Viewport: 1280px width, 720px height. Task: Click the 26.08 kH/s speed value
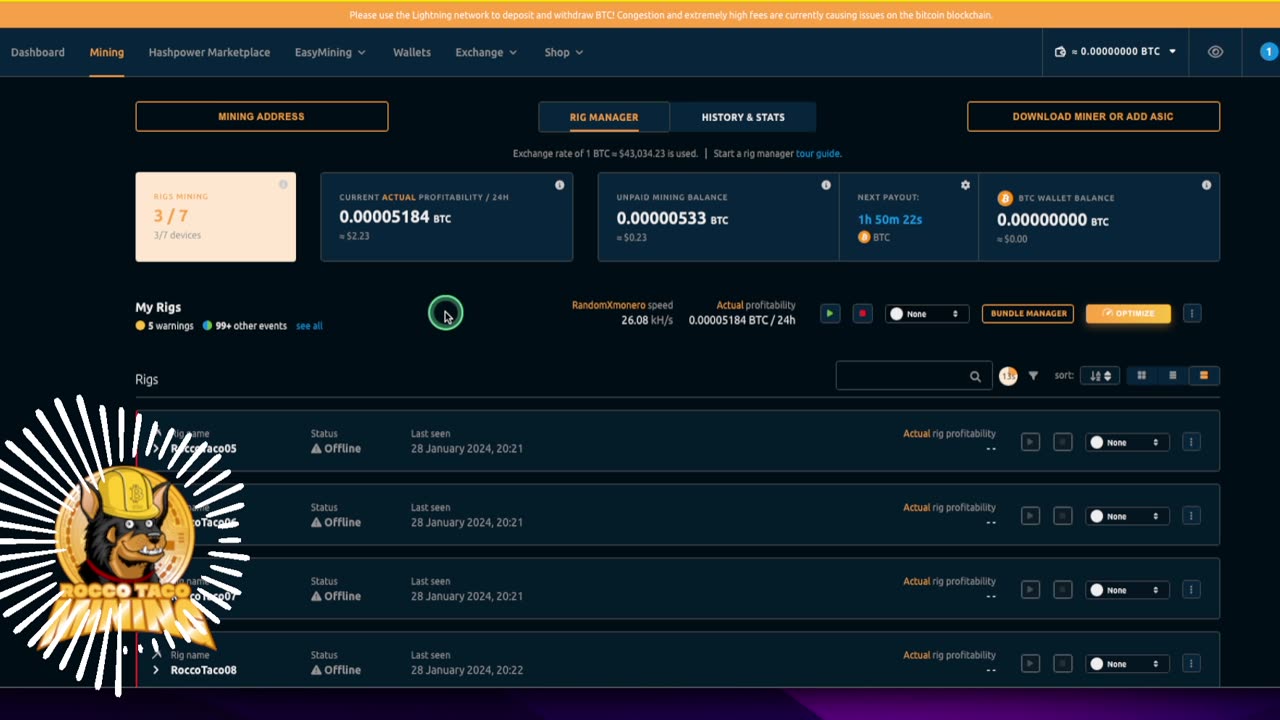pyautogui.click(x=647, y=320)
